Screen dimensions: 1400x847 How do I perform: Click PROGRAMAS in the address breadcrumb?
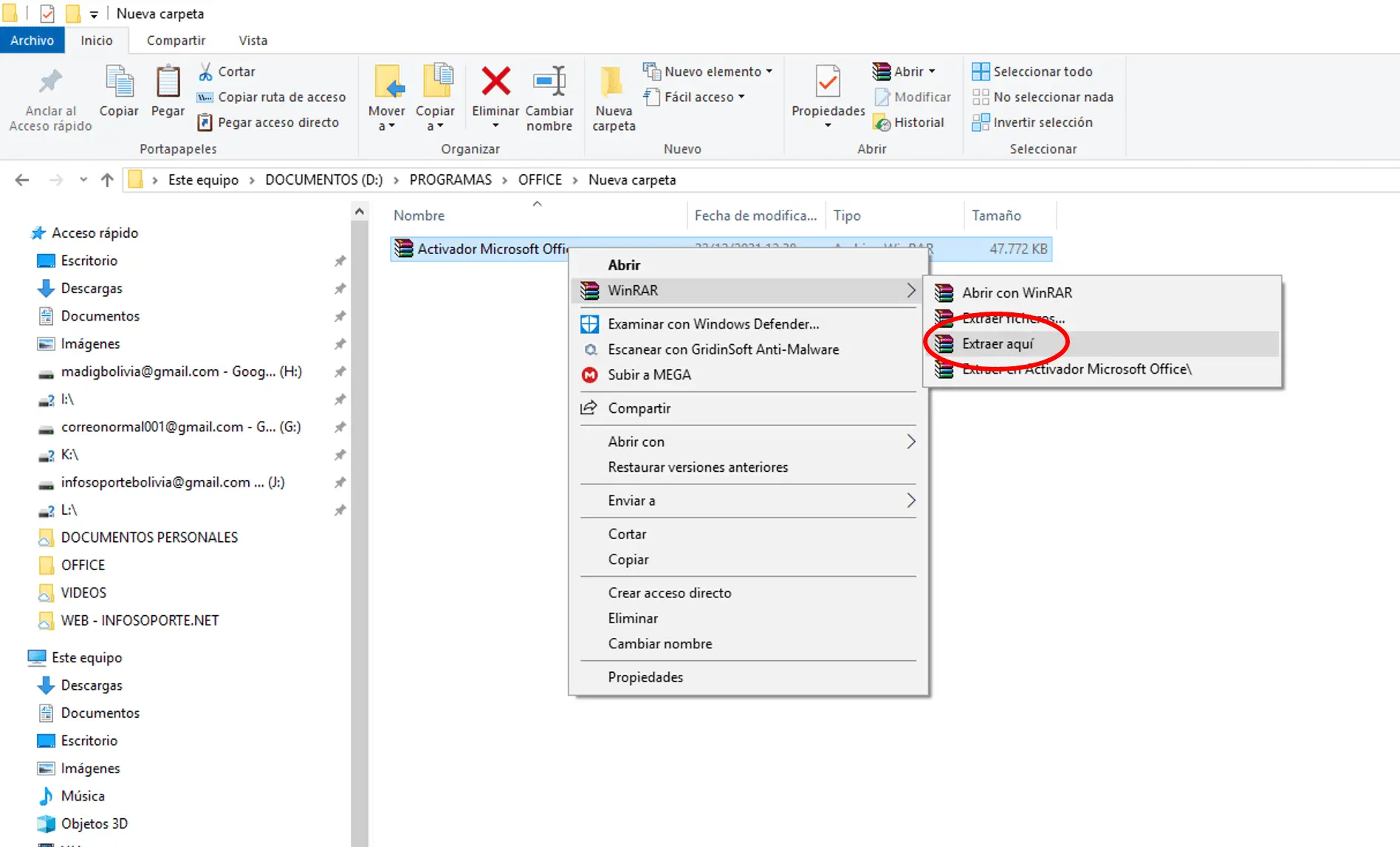pyautogui.click(x=450, y=179)
